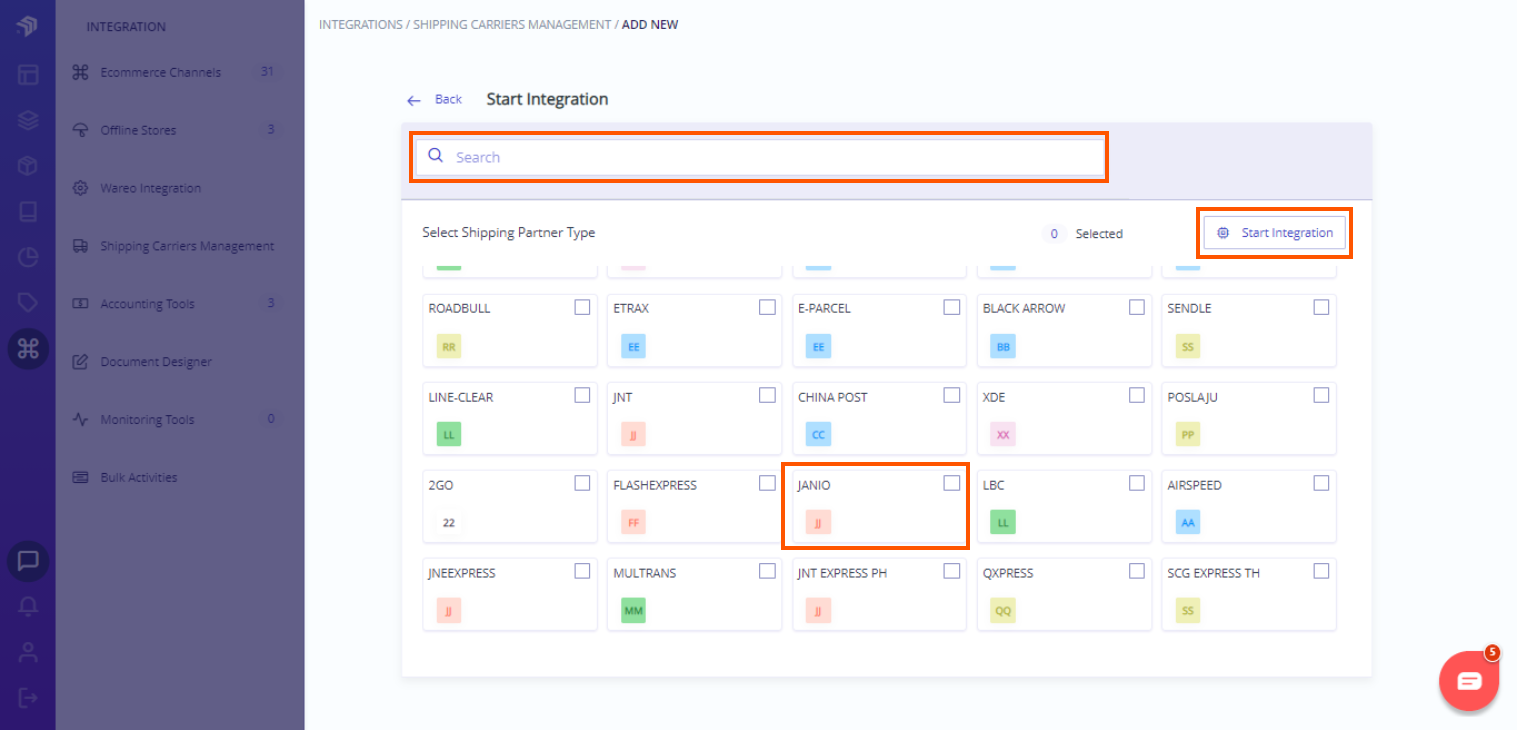Click the PP badge on Poslaju card
Screen dimensions: 1517x730
pyautogui.click(x=1188, y=434)
